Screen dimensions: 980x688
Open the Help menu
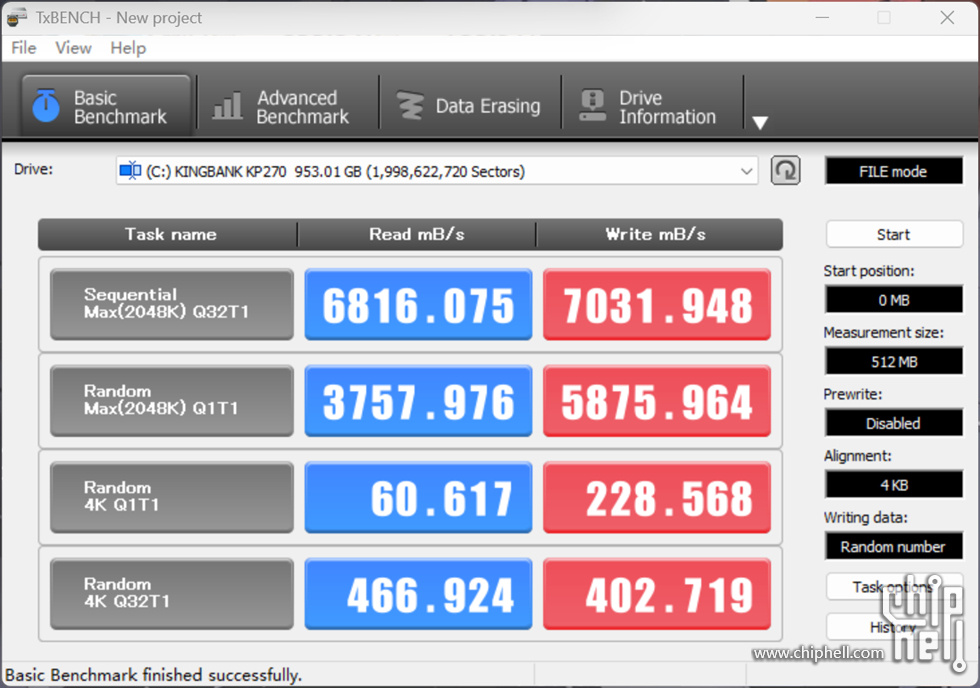128,48
